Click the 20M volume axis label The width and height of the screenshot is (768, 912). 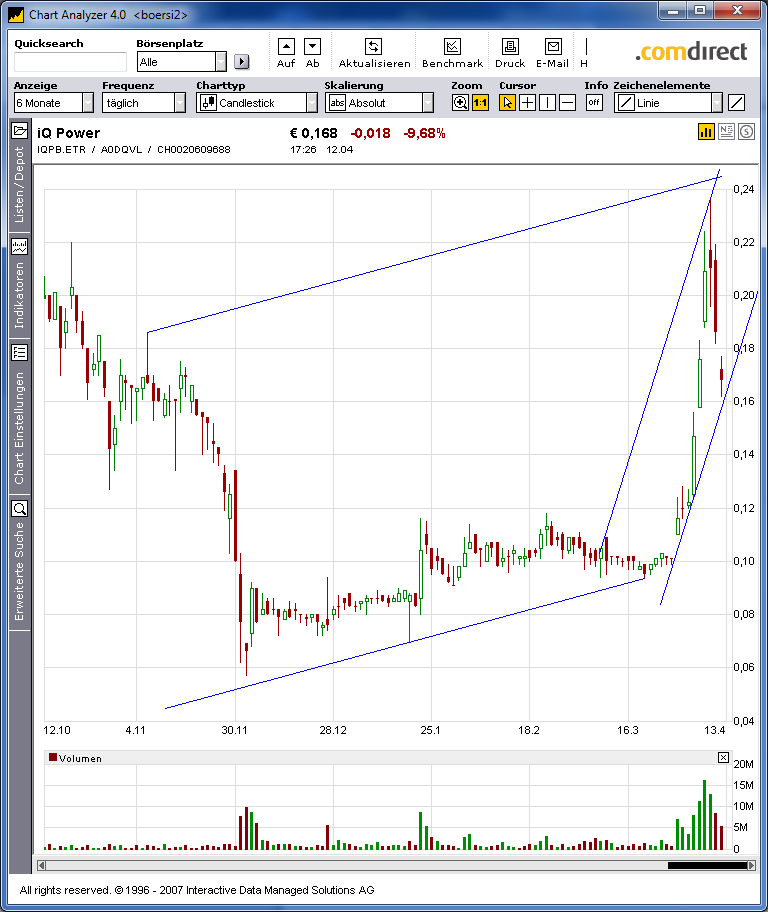[744, 764]
